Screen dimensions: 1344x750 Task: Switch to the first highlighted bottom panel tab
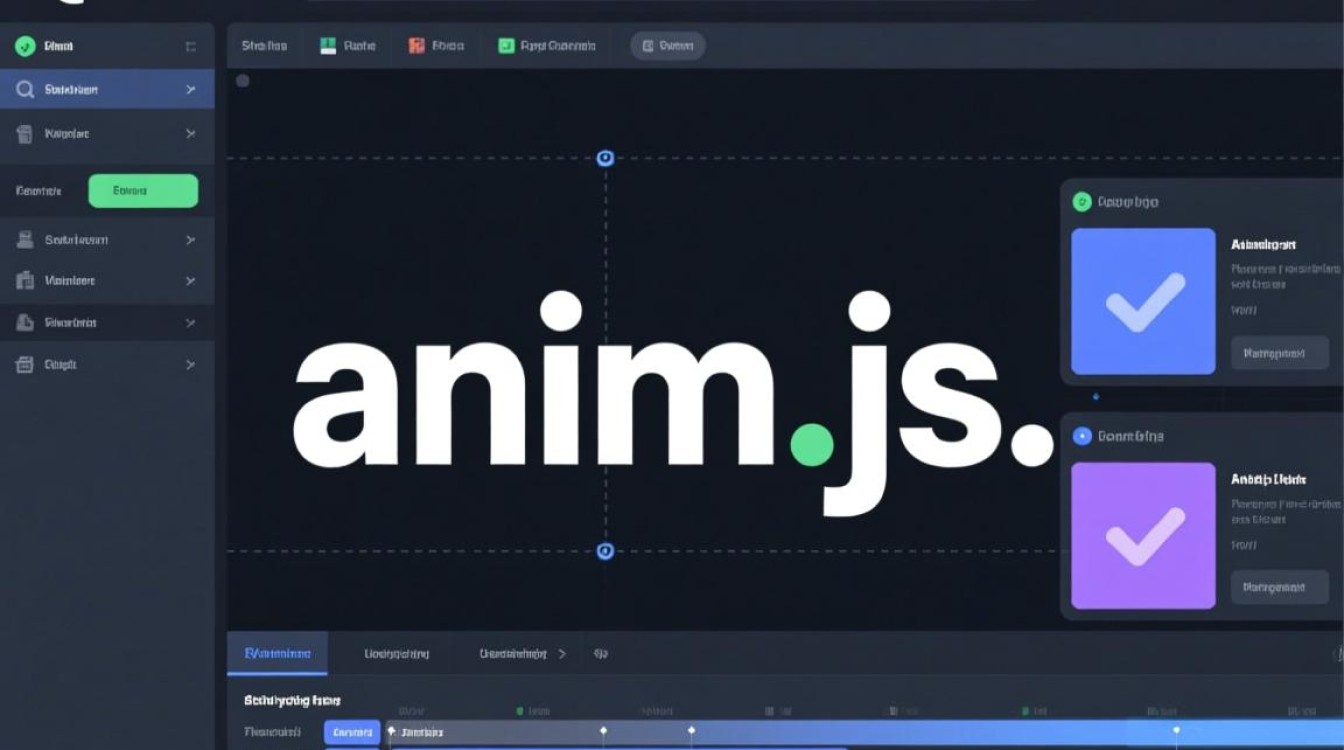tap(277, 653)
